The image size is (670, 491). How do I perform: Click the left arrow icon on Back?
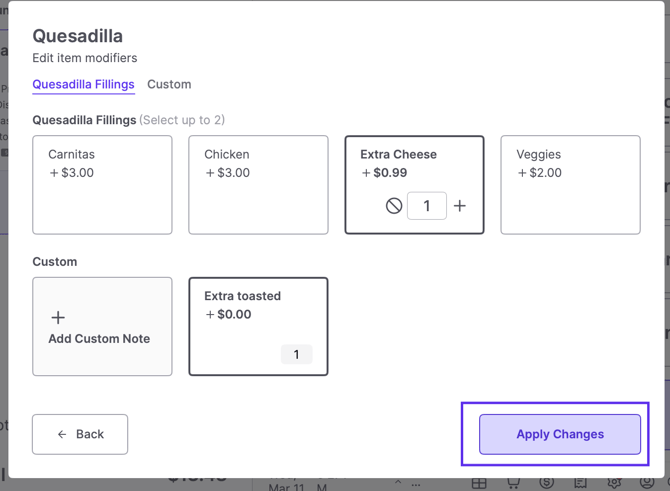click(62, 435)
